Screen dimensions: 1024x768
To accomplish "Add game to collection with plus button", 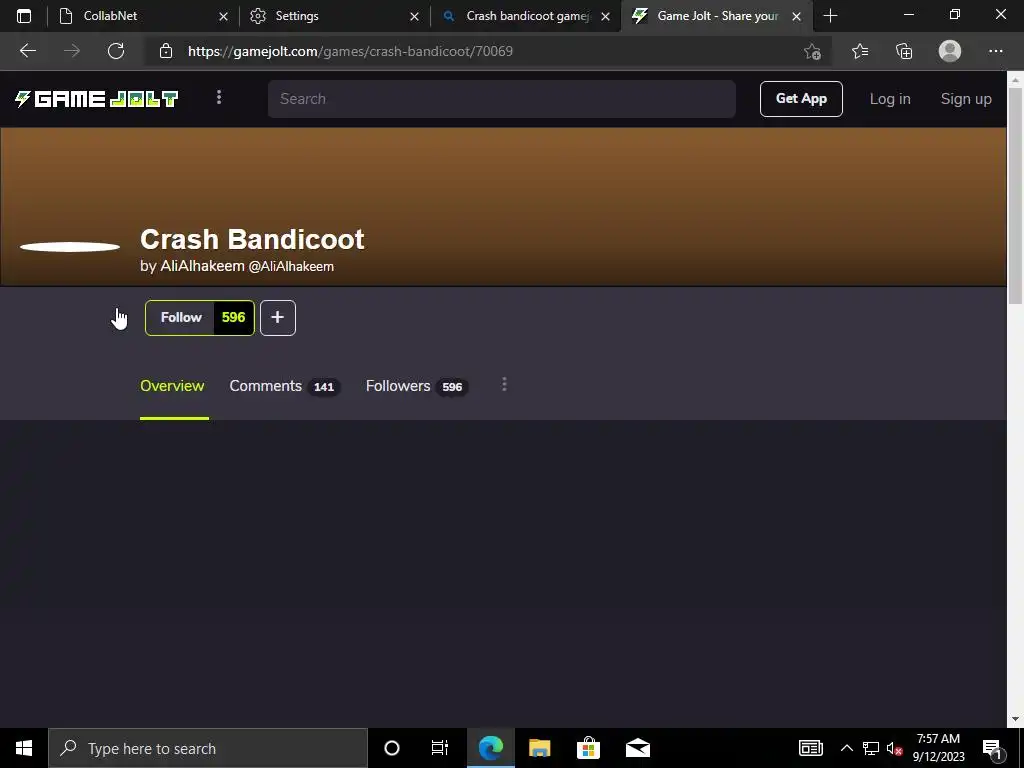I will pyautogui.click(x=278, y=317).
